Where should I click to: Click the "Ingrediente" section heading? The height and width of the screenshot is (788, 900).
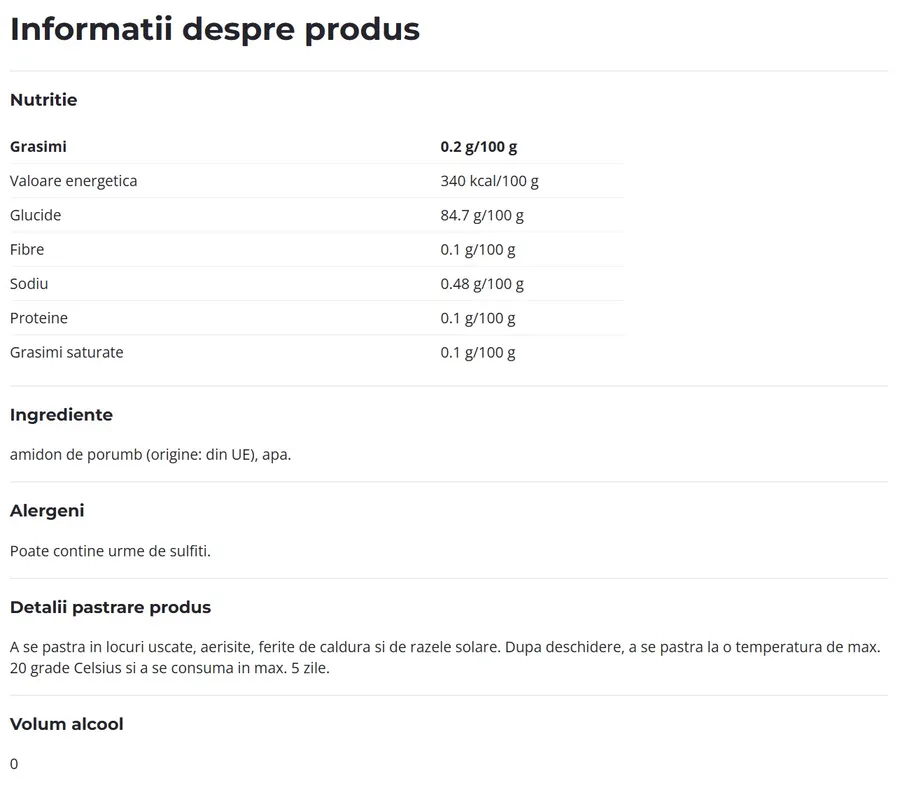pyautogui.click(x=61, y=415)
